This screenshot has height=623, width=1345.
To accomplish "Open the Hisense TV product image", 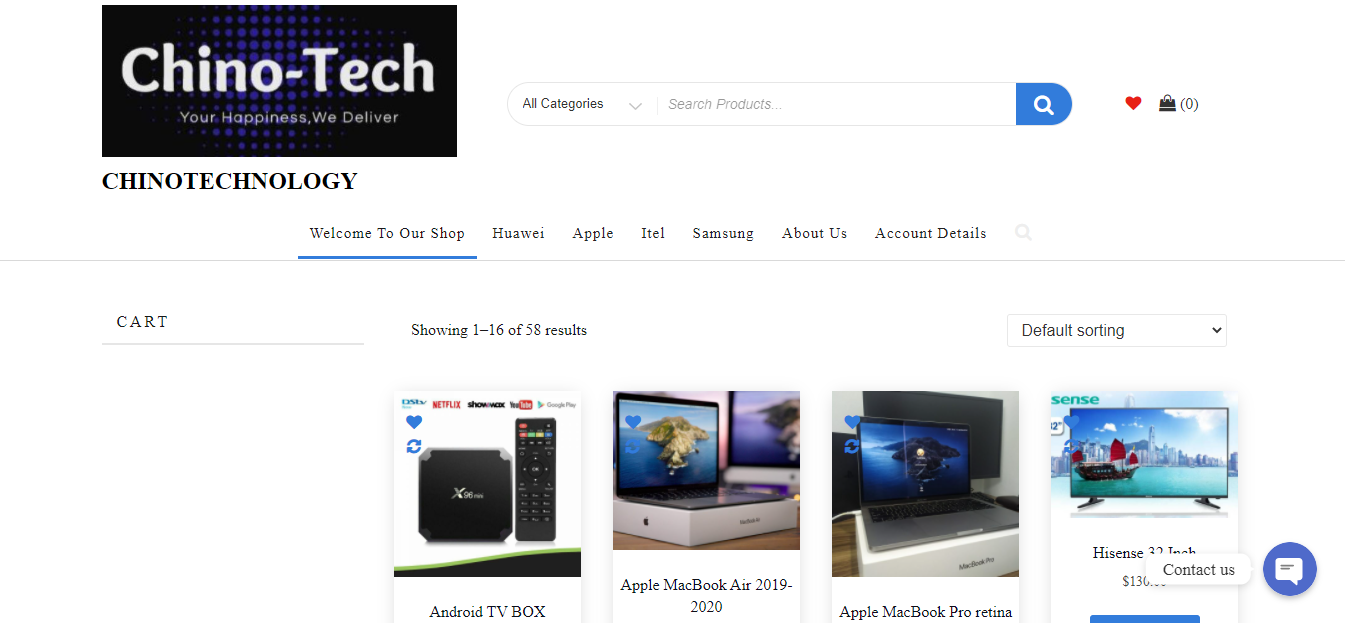I will (x=1144, y=455).
